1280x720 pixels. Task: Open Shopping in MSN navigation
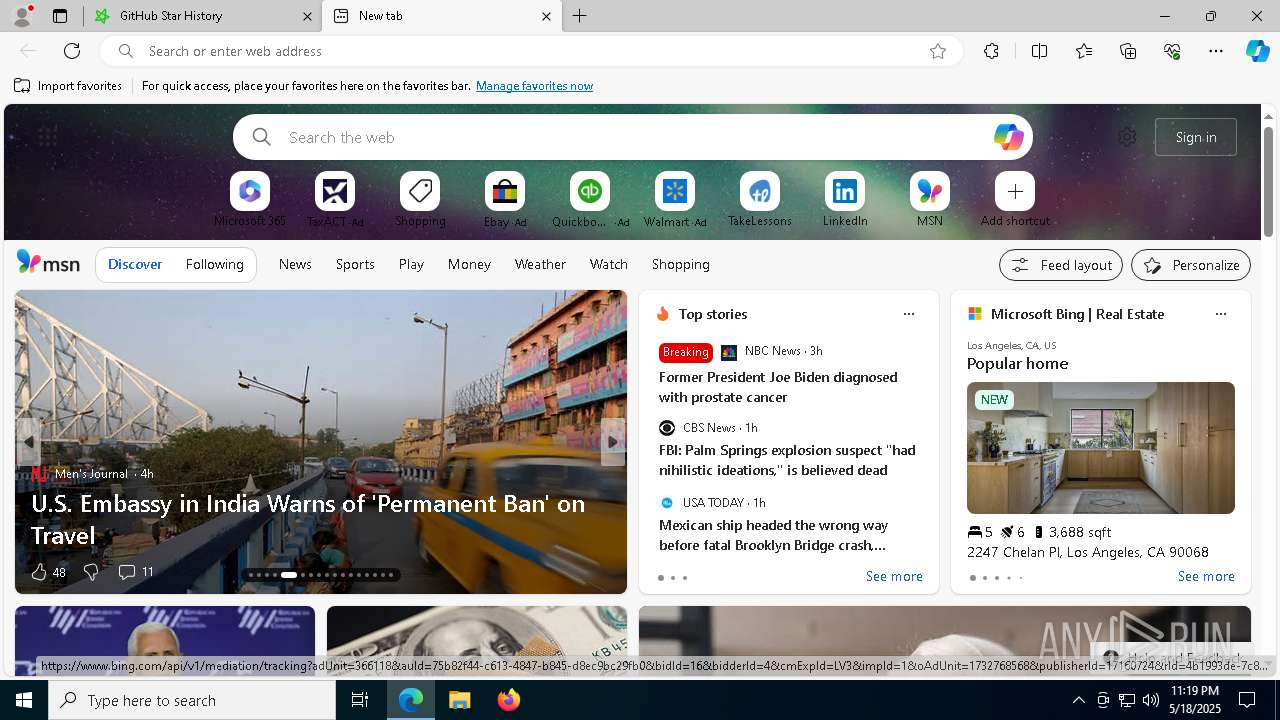tap(681, 264)
